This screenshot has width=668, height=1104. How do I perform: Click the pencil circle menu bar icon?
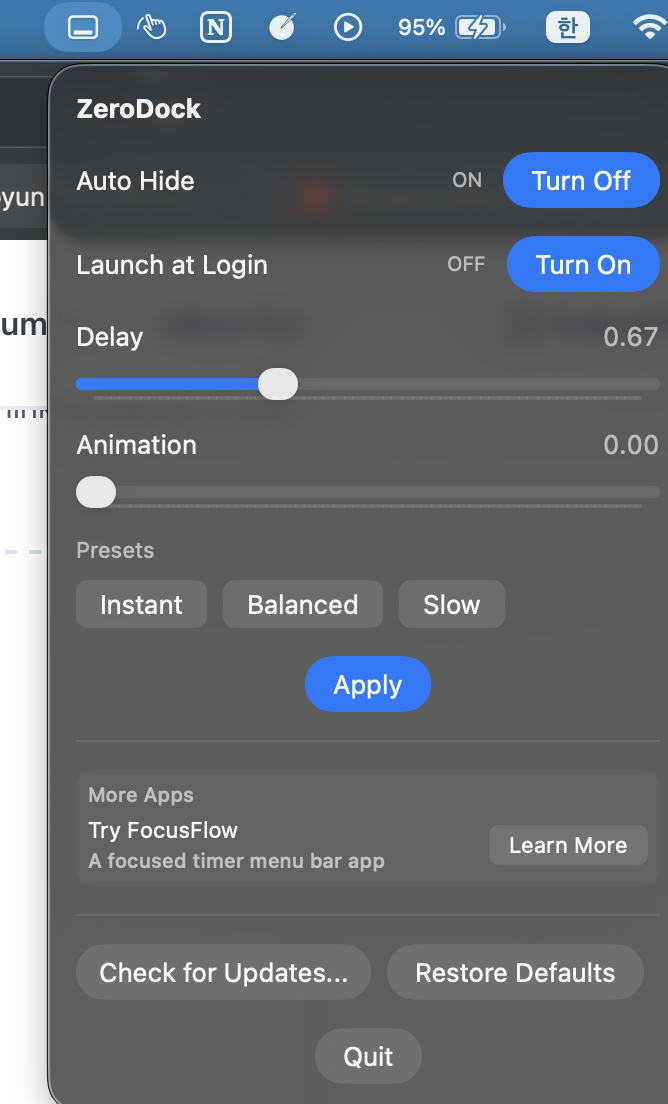pyautogui.click(x=281, y=27)
